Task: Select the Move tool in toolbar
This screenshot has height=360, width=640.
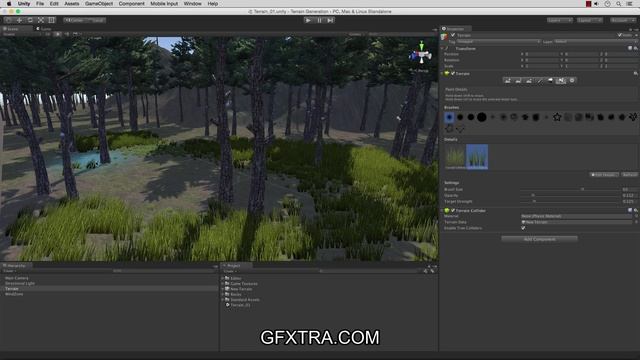Action: pos(19,20)
